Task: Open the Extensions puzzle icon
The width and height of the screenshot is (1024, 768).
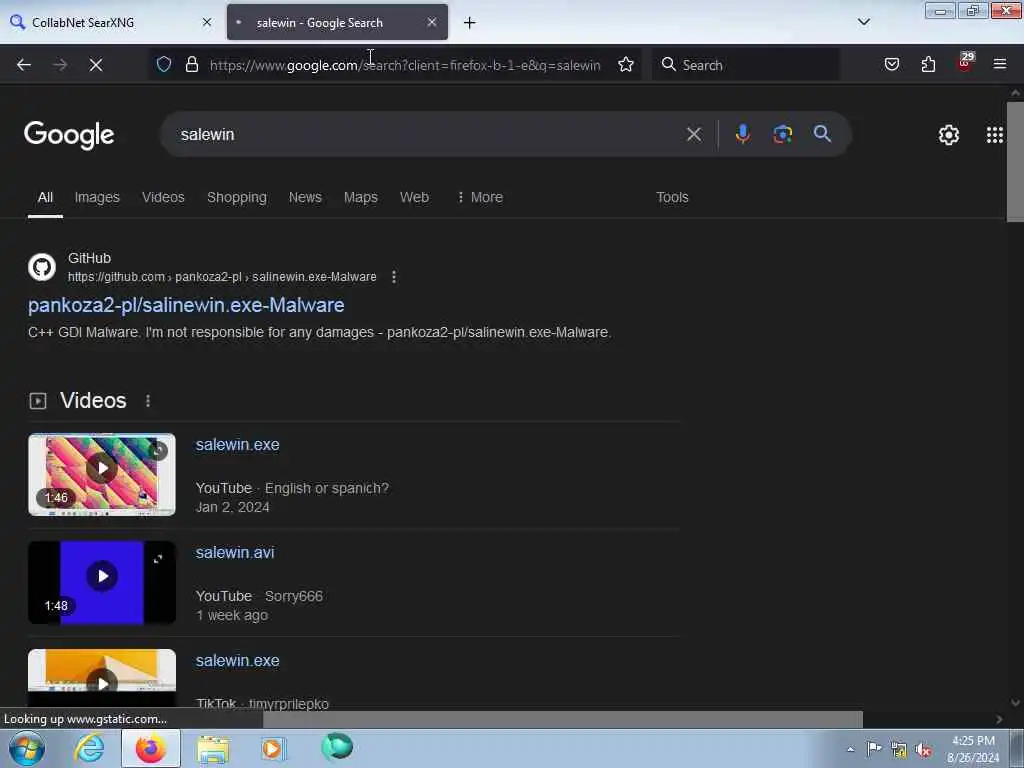Action: 928,64
